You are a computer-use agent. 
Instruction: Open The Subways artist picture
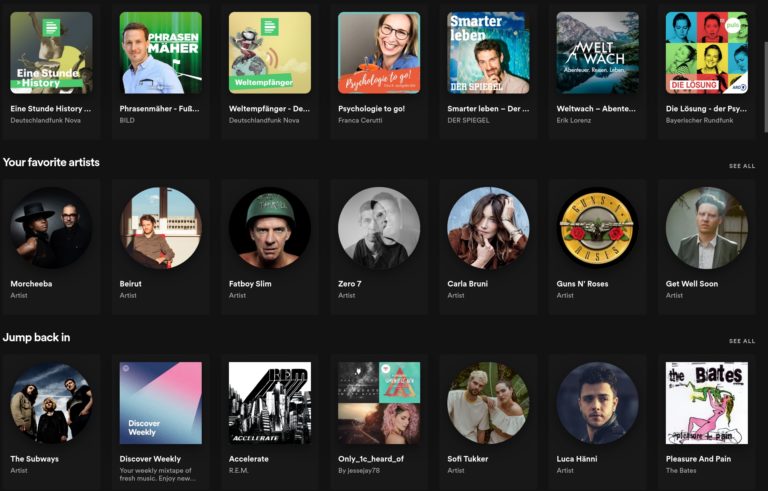pyautogui.click(x=51, y=403)
